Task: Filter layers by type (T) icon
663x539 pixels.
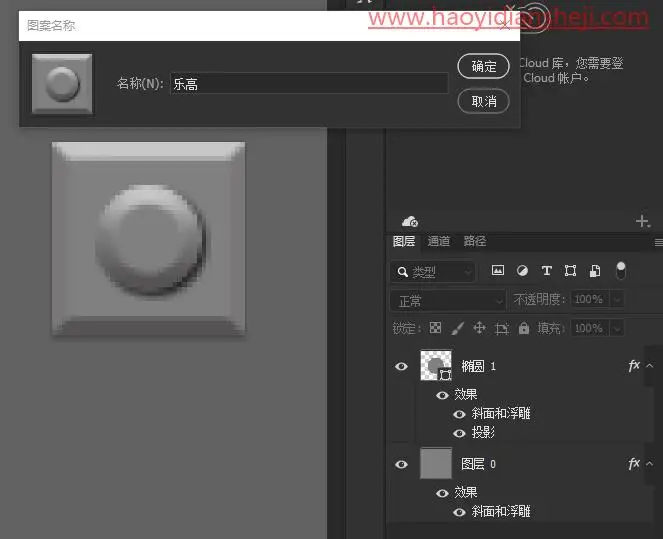Action: point(546,270)
